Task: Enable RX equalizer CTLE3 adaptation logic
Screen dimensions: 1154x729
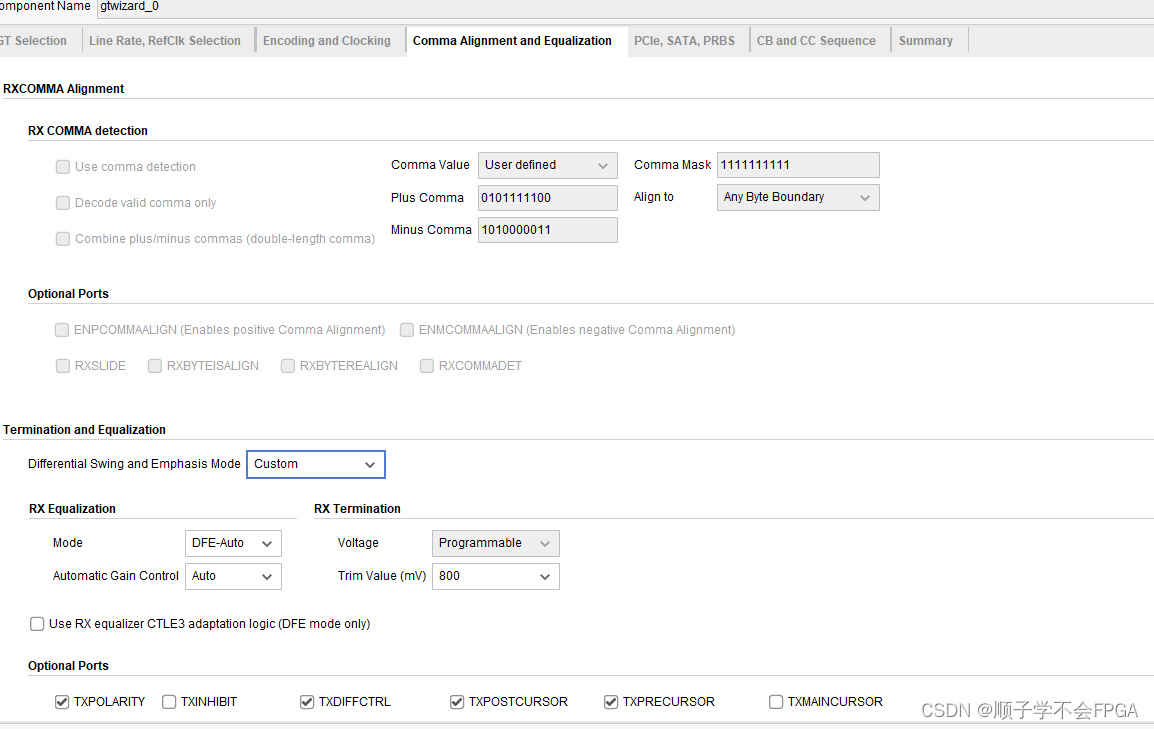Action: pyautogui.click(x=37, y=625)
